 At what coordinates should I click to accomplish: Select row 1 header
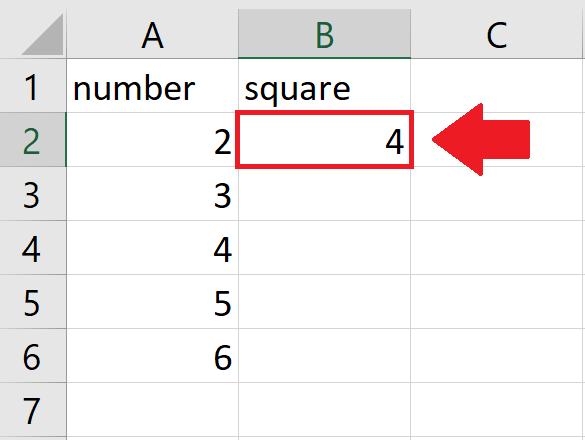click(33, 85)
